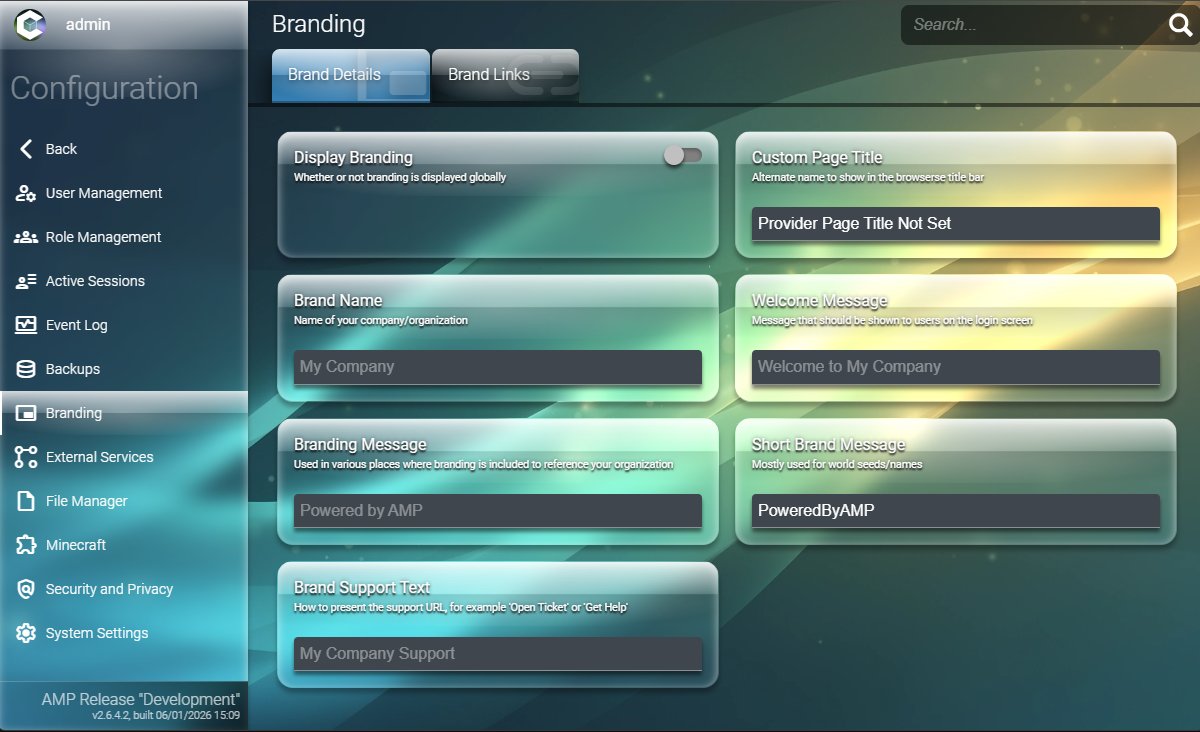
Task: Click the External Services nodes icon
Action: (x=26, y=457)
